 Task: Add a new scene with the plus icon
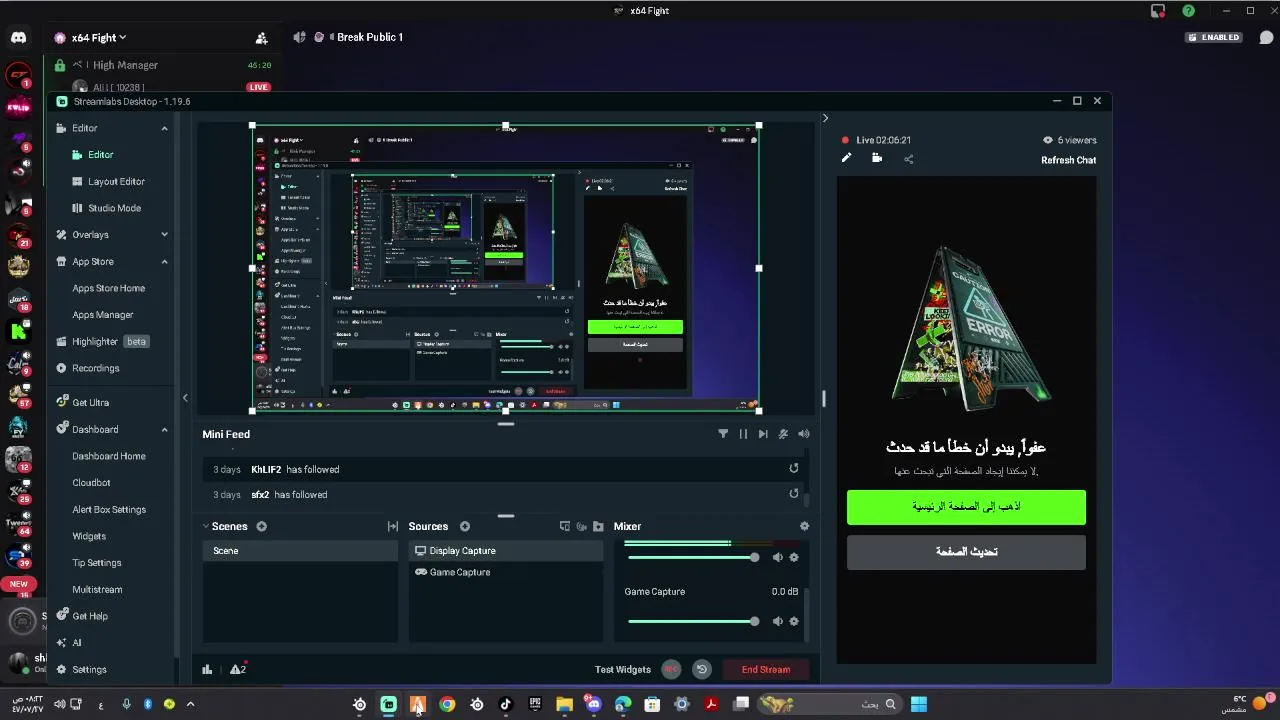(261, 526)
